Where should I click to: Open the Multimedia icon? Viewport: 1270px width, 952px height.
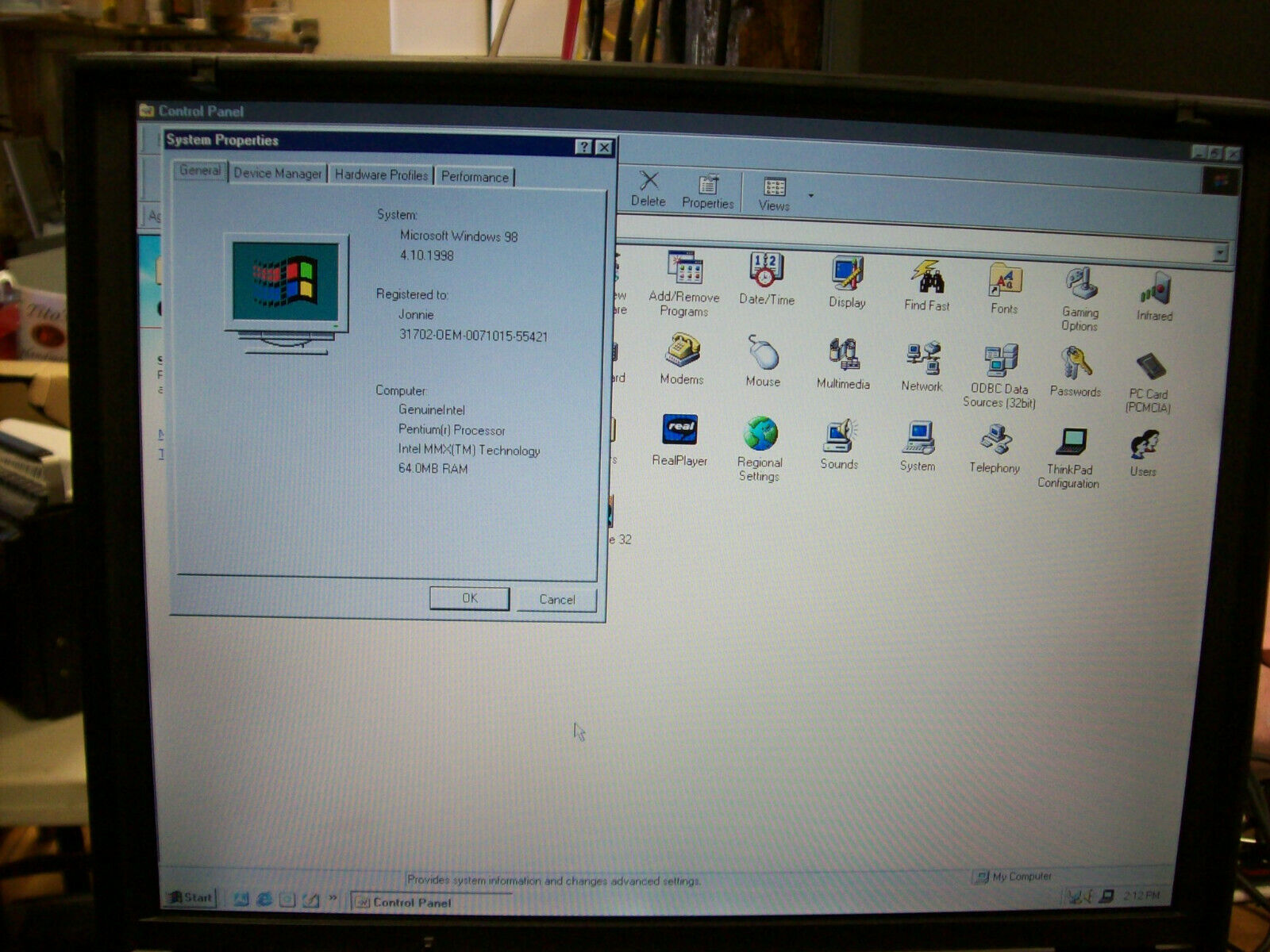(x=843, y=364)
